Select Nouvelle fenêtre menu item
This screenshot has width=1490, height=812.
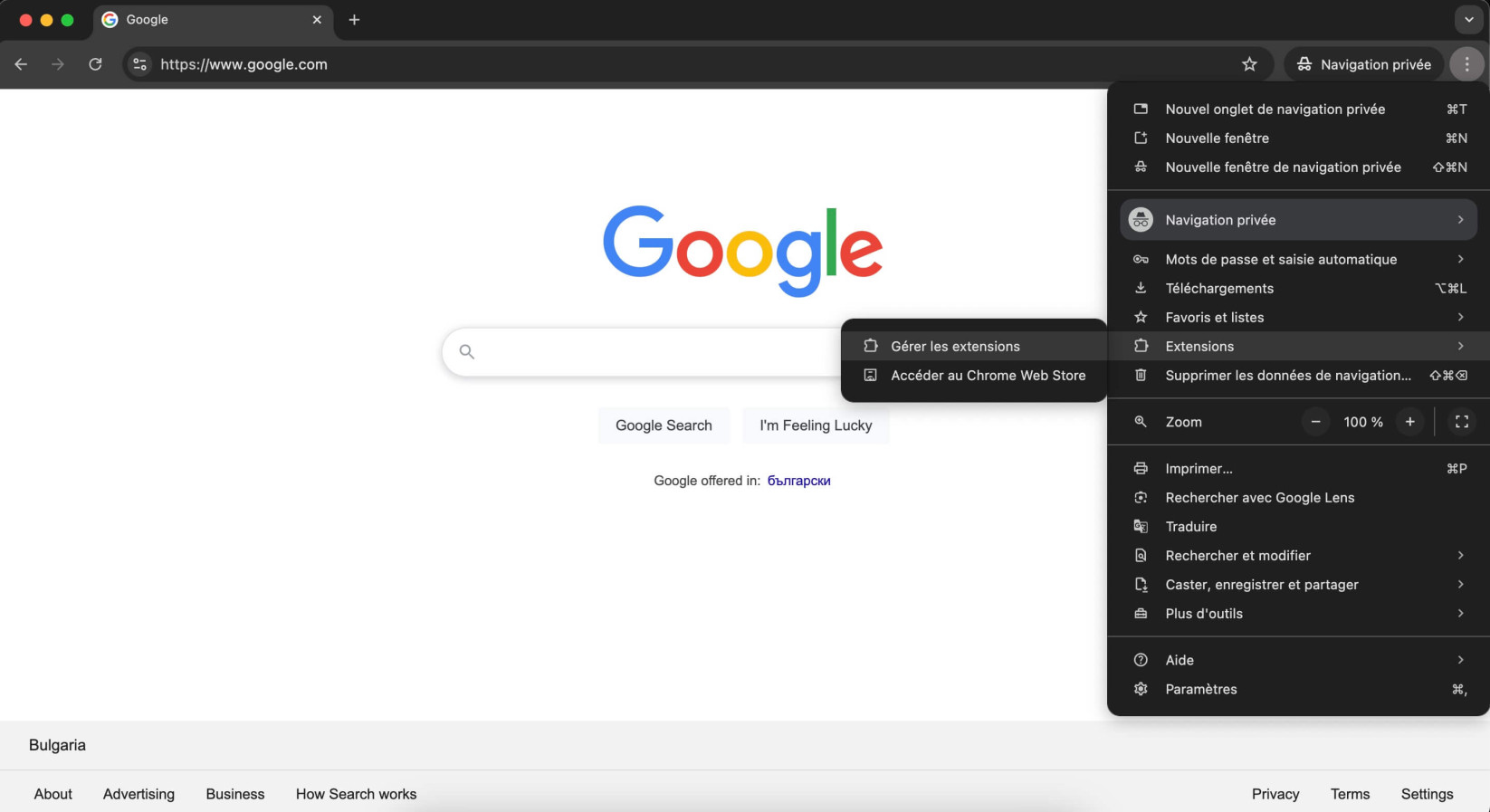tap(1298, 138)
